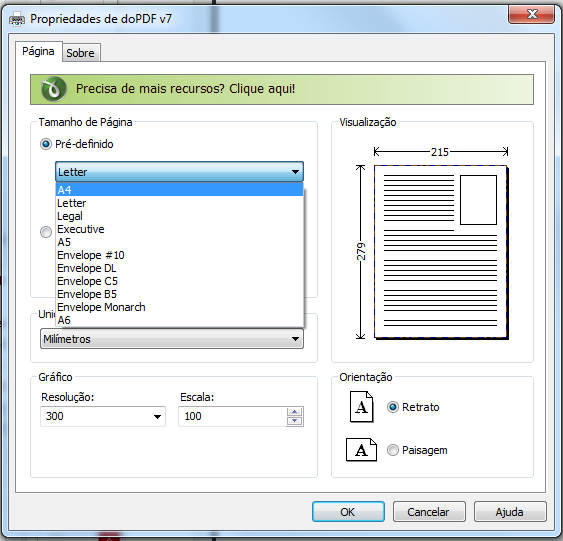Expand the Resolução 300 dropdown
The width and height of the screenshot is (563, 541).
click(x=103, y=416)
